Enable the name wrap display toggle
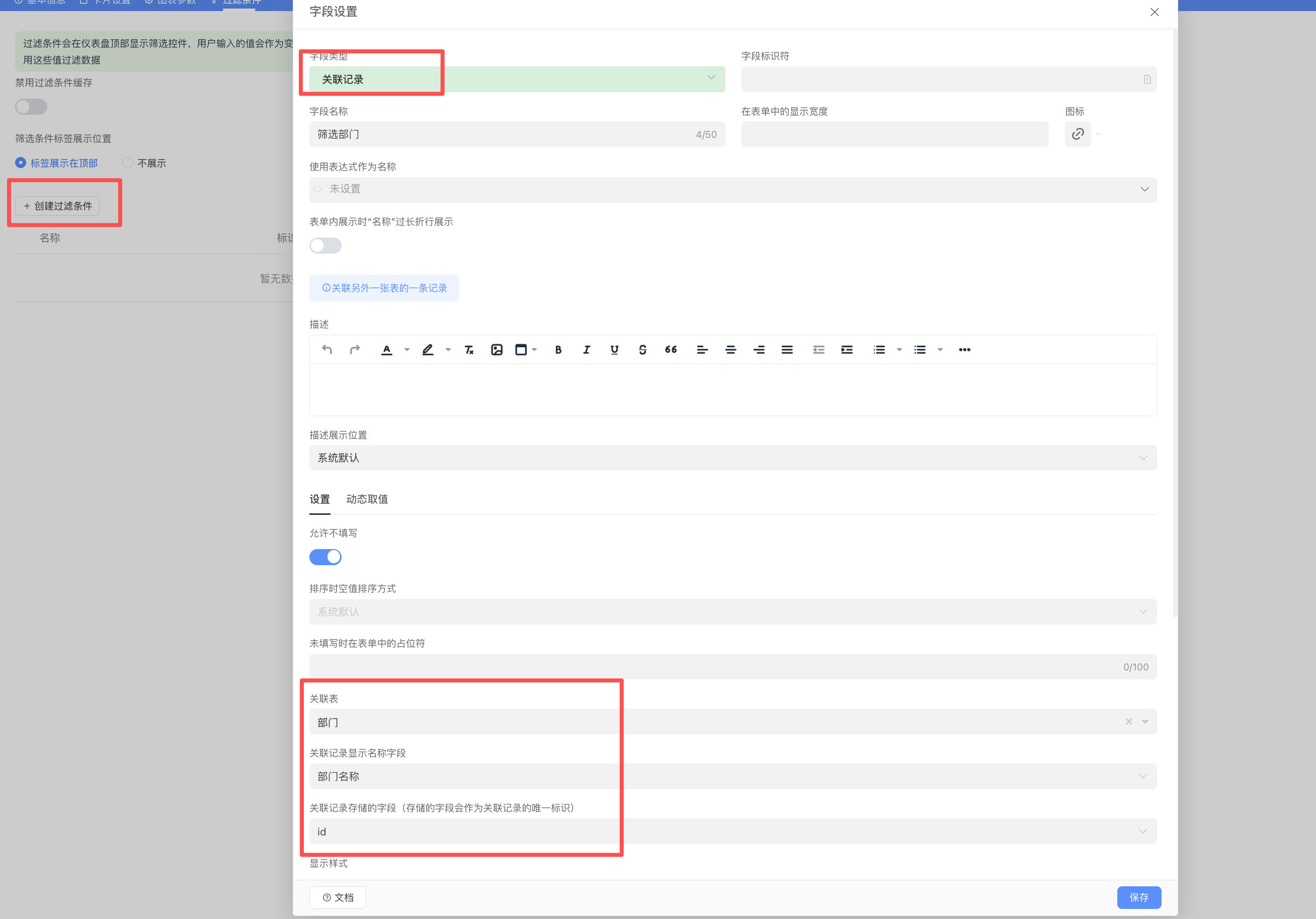This screenshot has height=919, width=1316. coord(325,246)
